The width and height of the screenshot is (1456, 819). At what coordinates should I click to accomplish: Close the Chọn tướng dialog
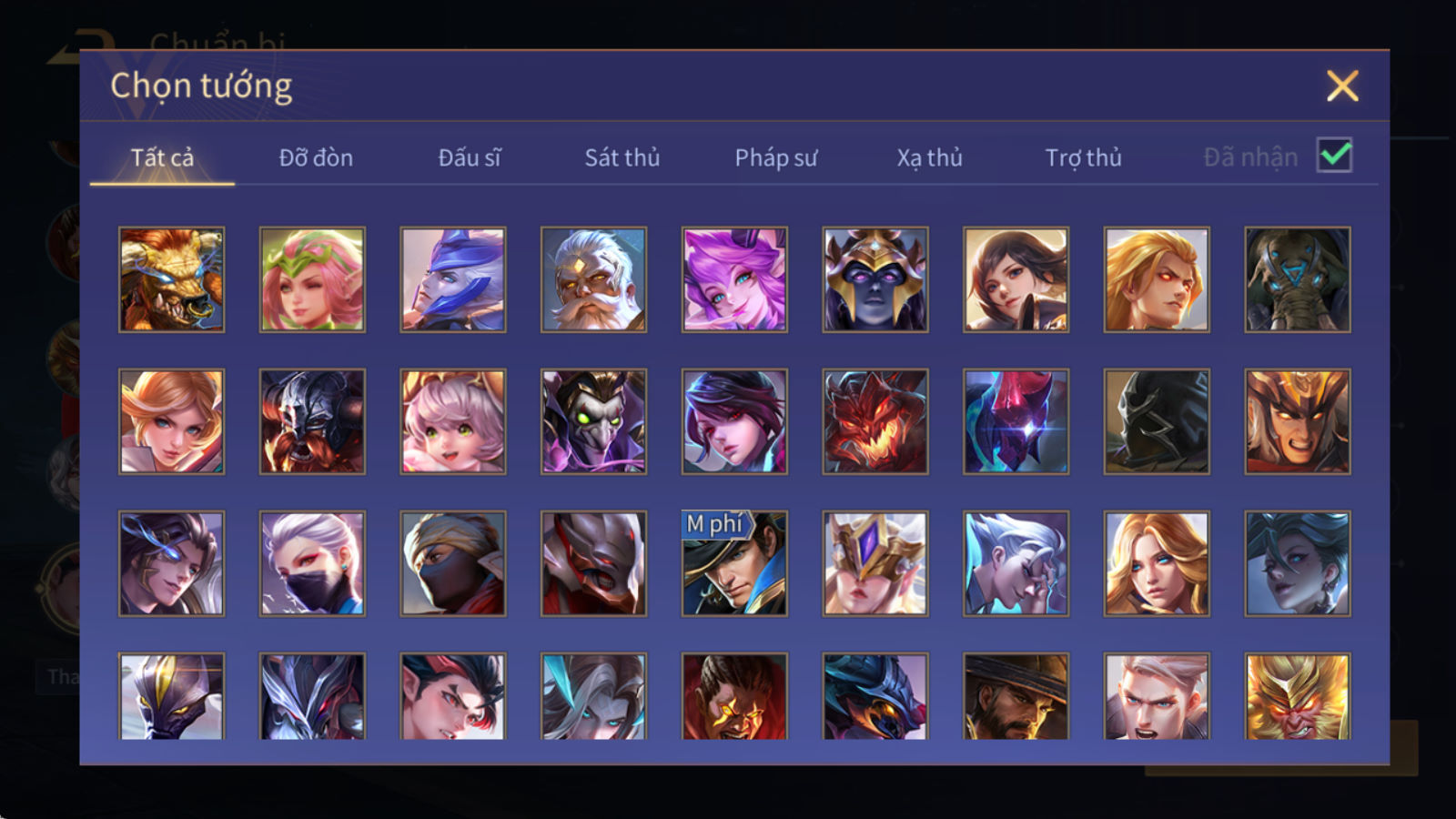[1342, 86]
